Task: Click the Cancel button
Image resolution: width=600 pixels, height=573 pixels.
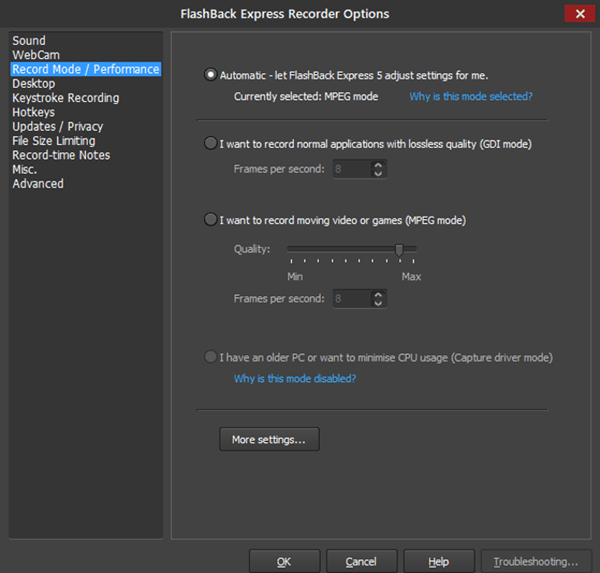Action: click(x=362, y=562)
